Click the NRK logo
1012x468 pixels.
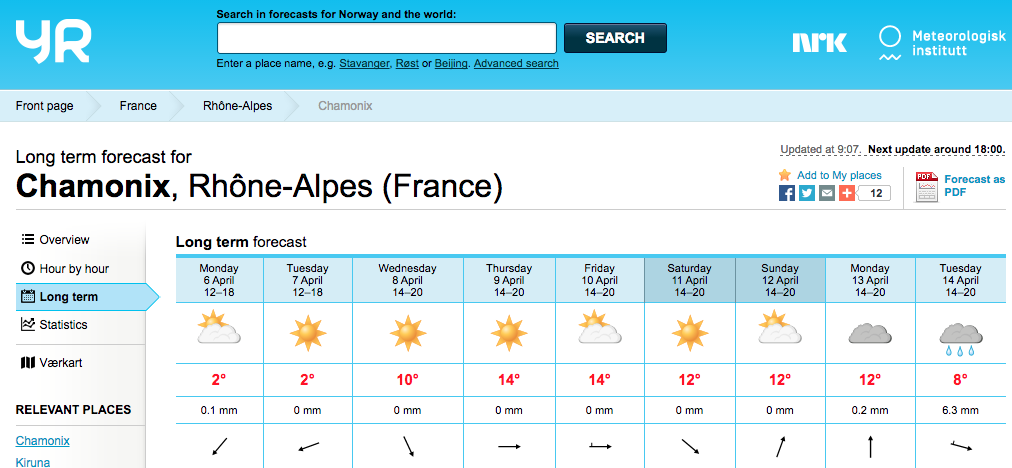point(819,42)
